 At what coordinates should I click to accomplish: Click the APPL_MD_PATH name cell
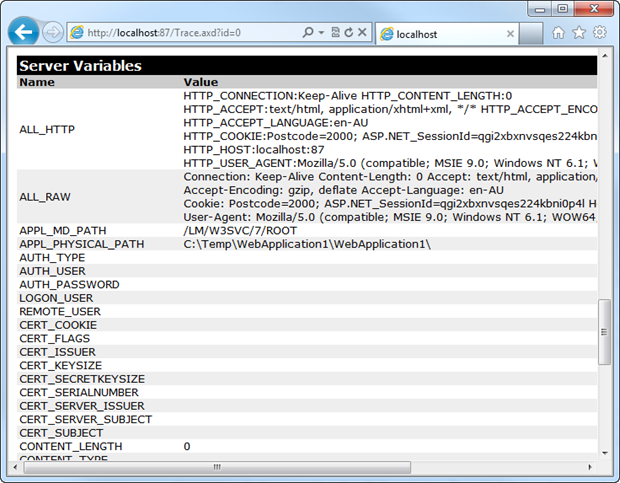coord(63,230)
